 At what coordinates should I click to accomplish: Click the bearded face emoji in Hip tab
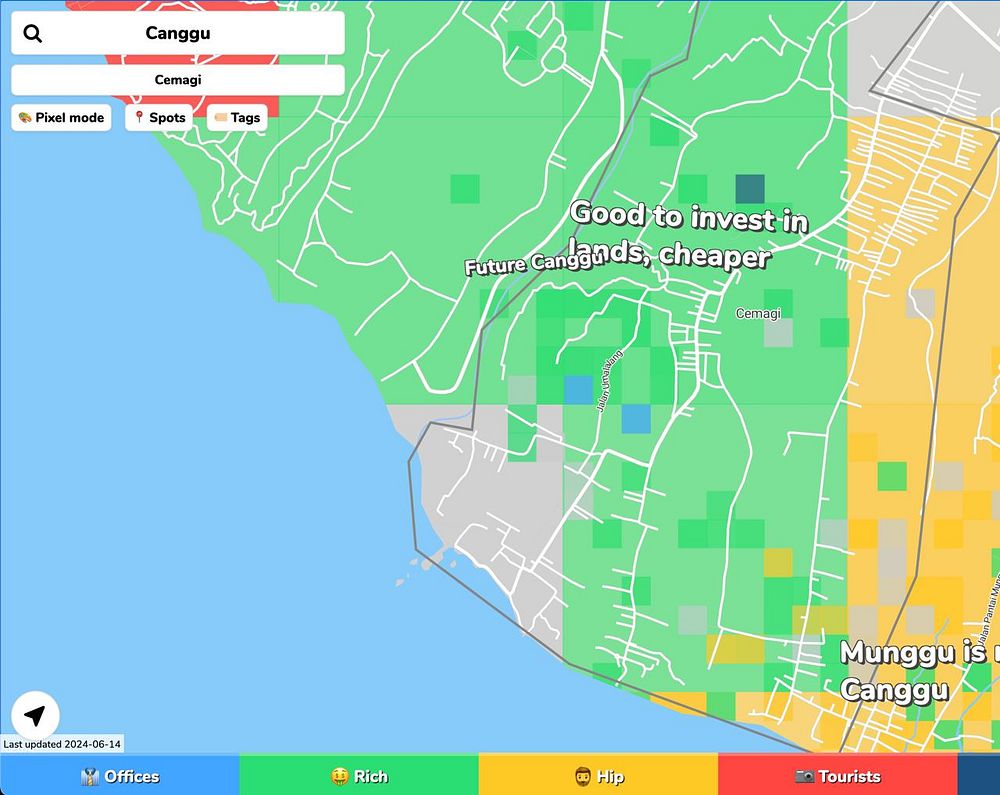coord(582,776)
